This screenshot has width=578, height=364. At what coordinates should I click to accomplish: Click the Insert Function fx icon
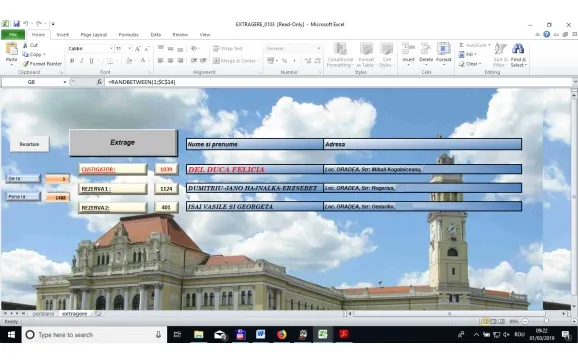click(x=99, y=82)
